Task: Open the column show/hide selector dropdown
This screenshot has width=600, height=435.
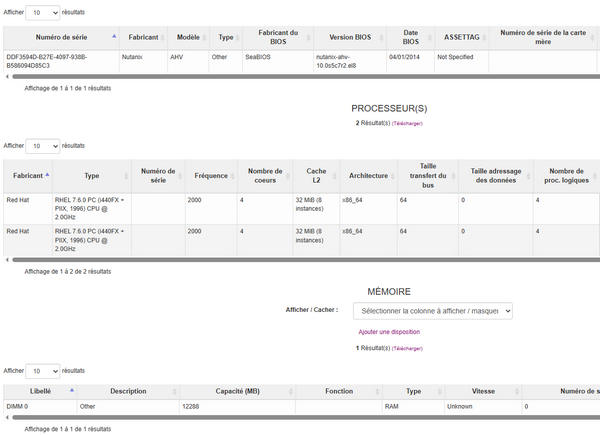Action: [x=432, y=311]
